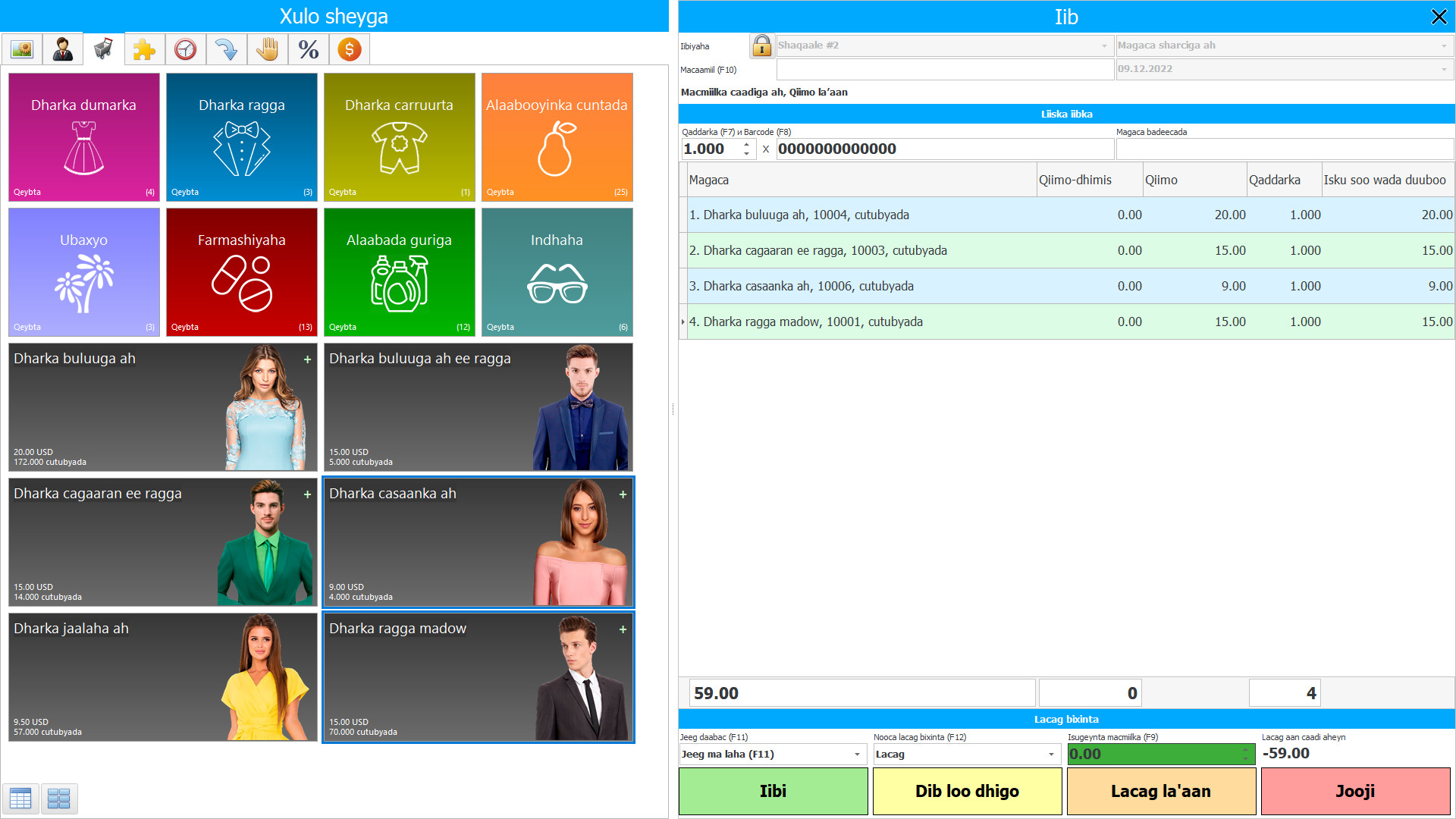Increase quantity with the Qaddarka up arrow
The image size is (1456, 819).
(747, 144)
